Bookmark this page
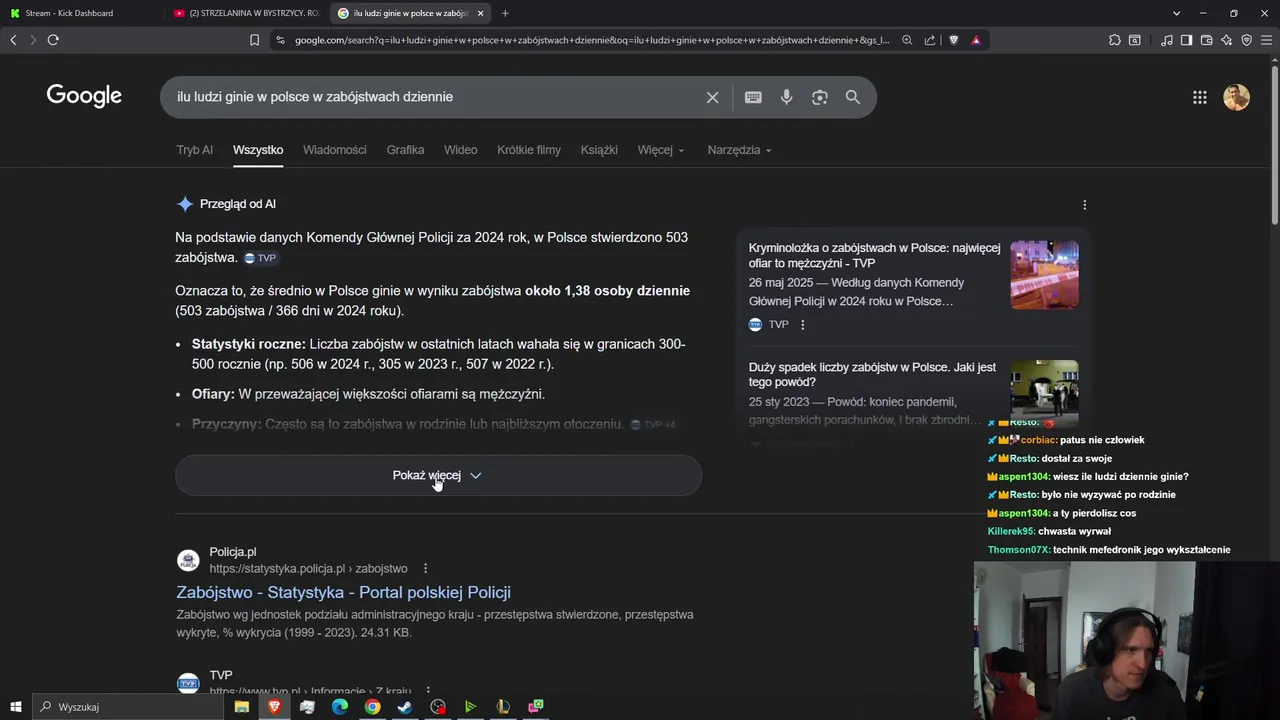The image size is (1280, 720). 254,40
